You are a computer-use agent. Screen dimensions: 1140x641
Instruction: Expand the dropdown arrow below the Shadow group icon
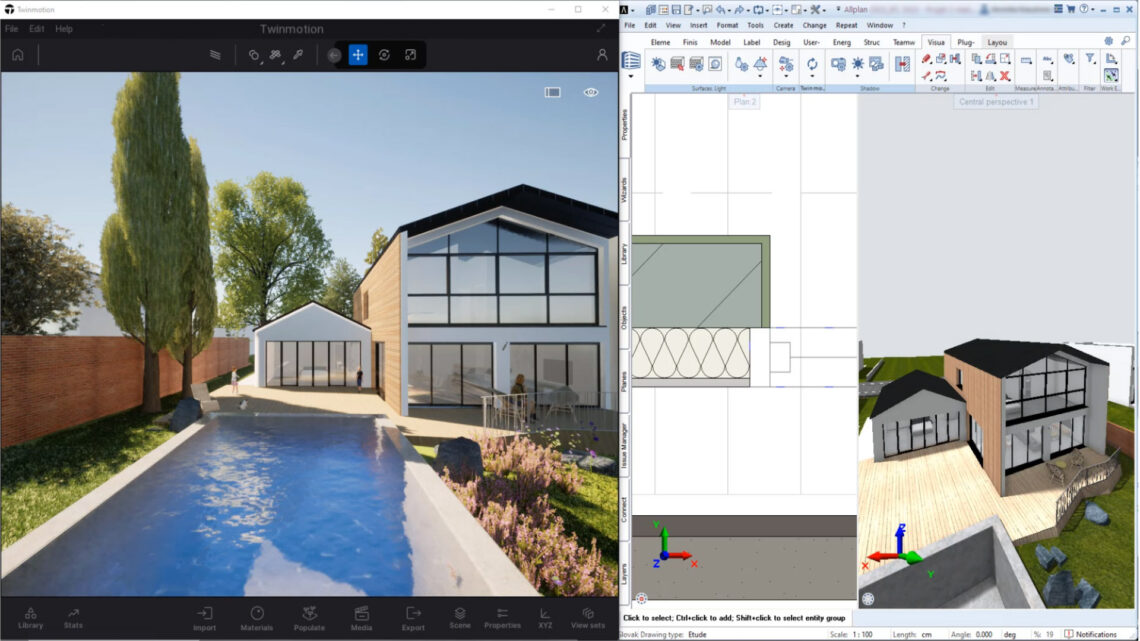coord(857,76)
